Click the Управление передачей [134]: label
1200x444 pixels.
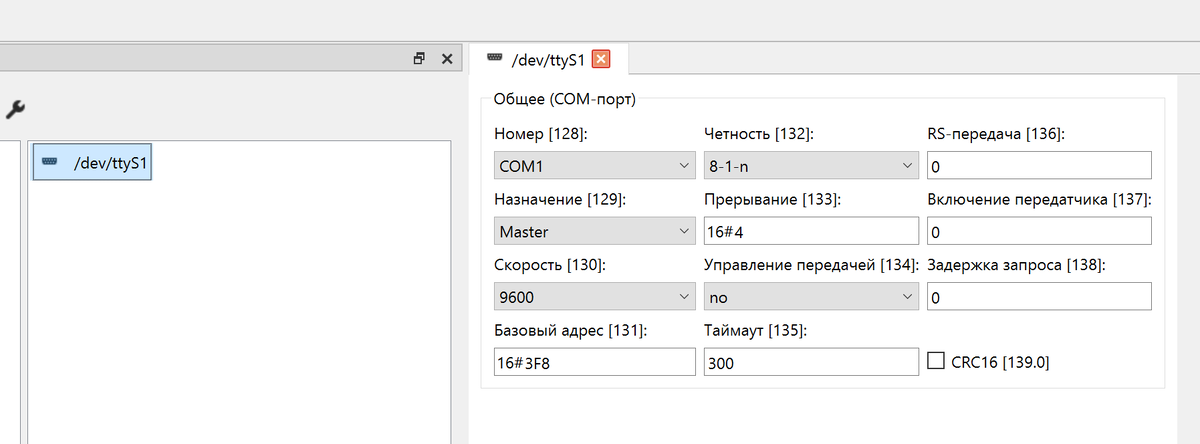pyautogui.click(x=812, y=265)
